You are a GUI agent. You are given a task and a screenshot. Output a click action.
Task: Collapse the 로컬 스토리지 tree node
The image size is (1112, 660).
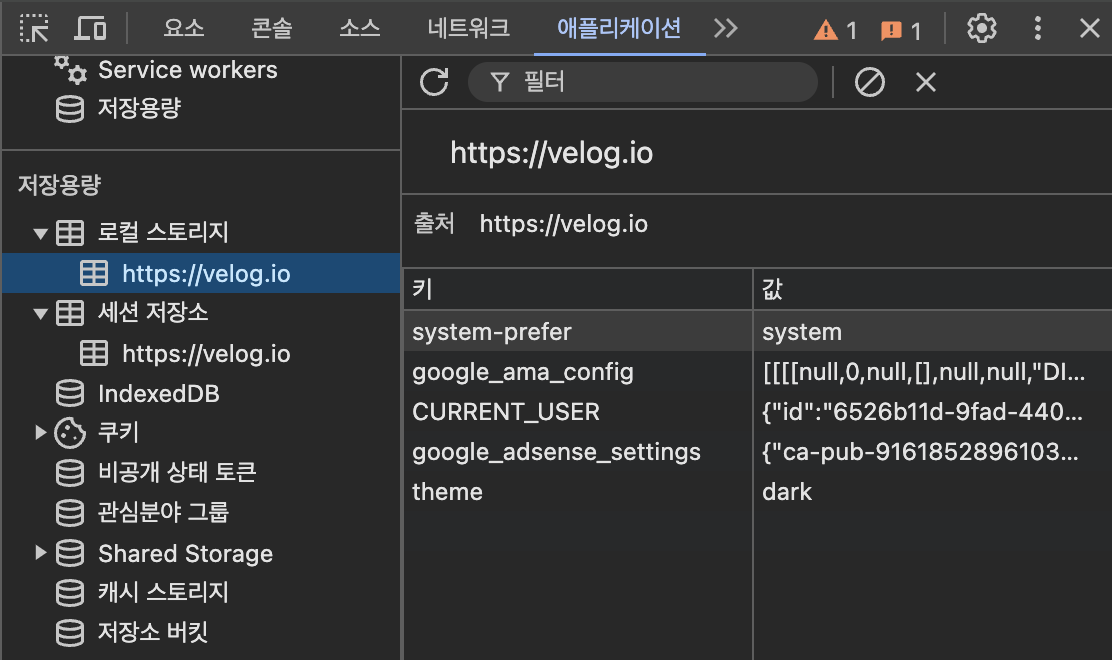click(x=40, y=233)
